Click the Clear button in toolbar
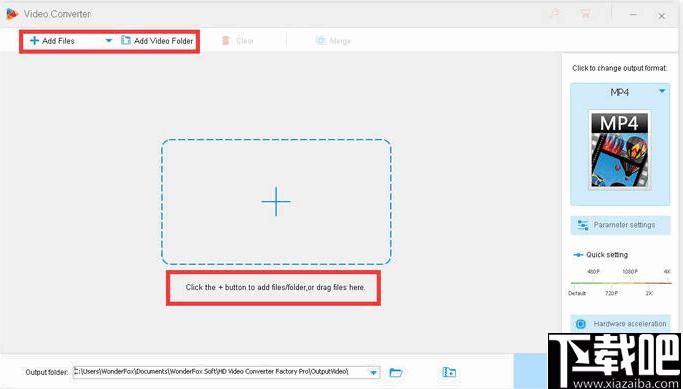Screen dimensions: 683x389 (238, 41)
